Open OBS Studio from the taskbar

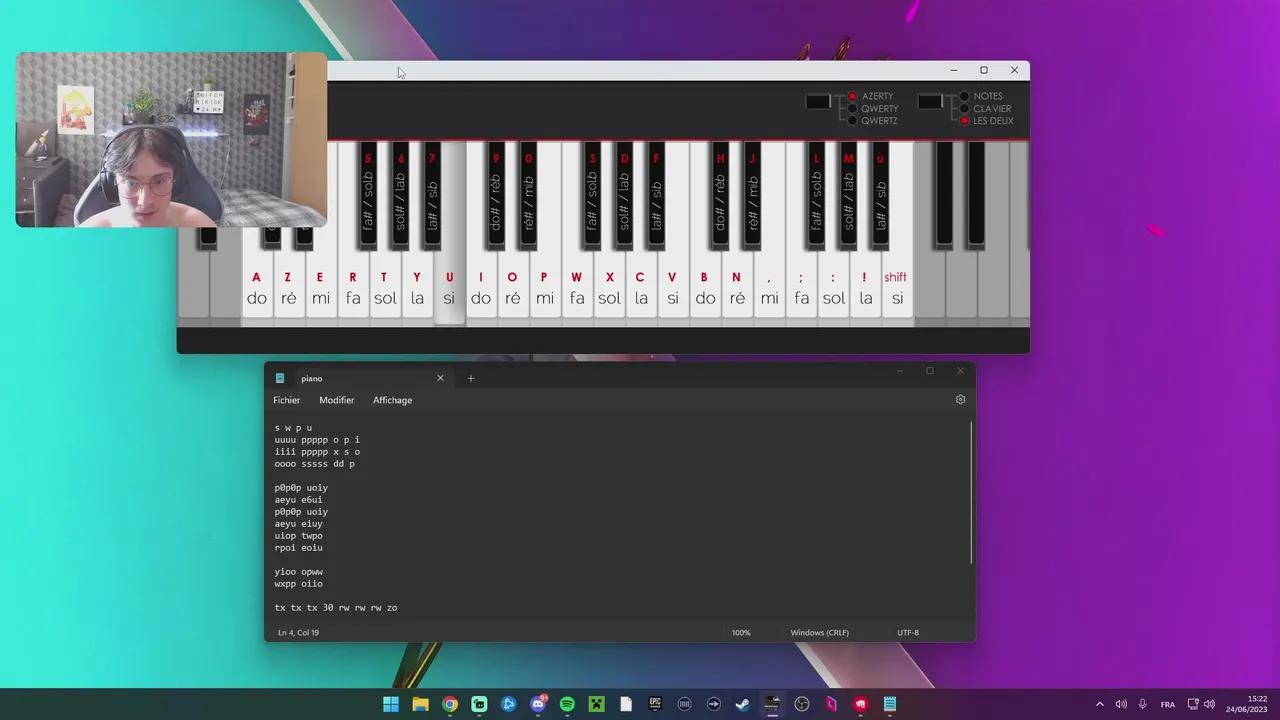pyautogui.click(x=802, y=704)
